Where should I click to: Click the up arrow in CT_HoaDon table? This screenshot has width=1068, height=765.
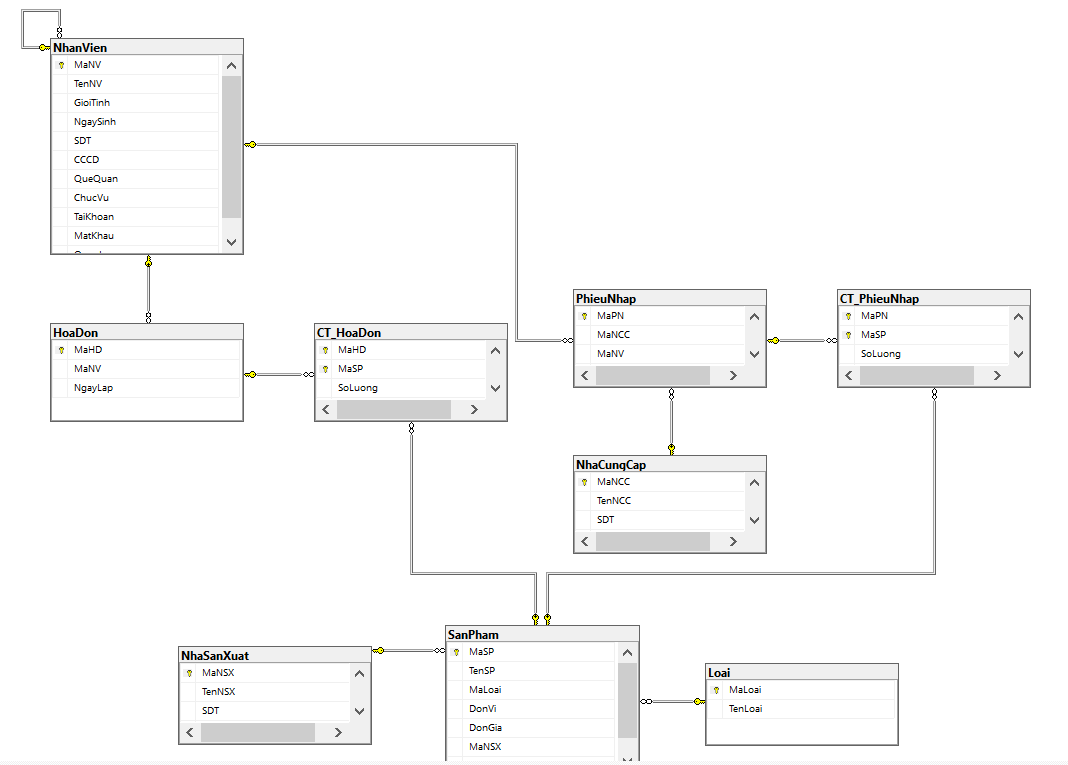495,351
